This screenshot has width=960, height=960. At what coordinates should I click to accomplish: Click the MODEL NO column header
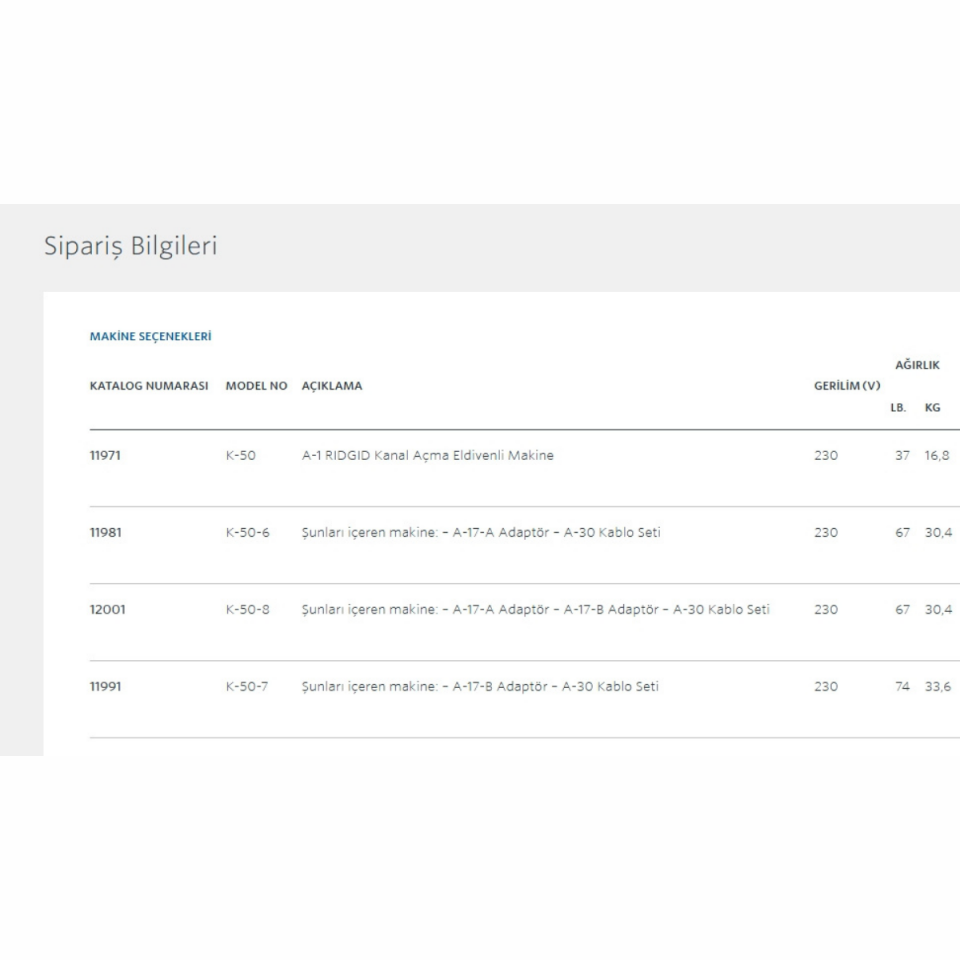[256, 386]
